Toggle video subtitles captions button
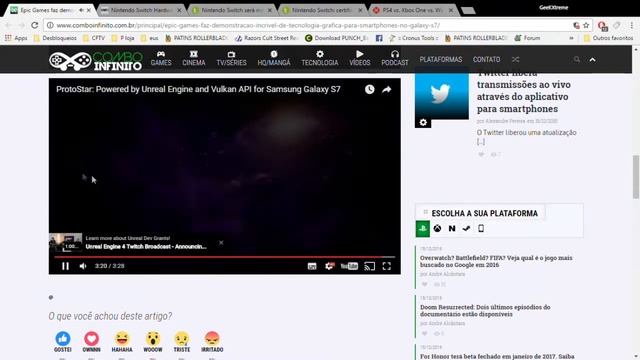The height and width of the screenshot is (360, 640). click(x=312, y=267)
